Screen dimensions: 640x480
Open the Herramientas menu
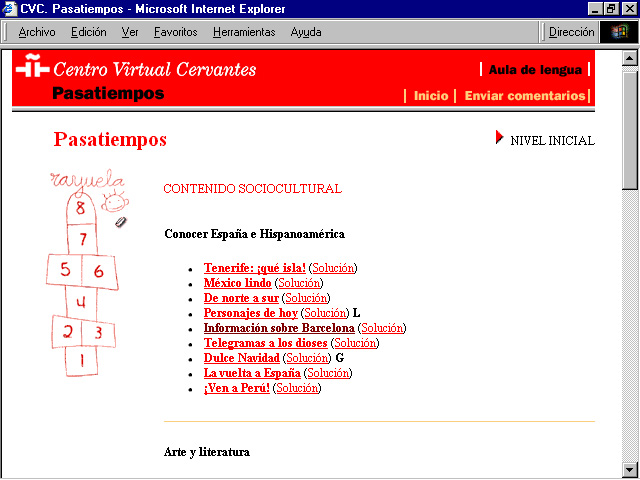click(244, 32)
